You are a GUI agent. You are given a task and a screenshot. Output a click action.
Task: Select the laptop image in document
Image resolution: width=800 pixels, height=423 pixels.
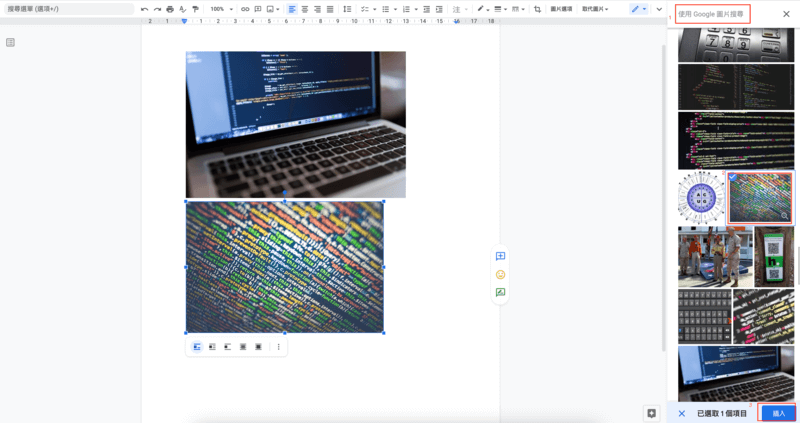coord(295,124)
